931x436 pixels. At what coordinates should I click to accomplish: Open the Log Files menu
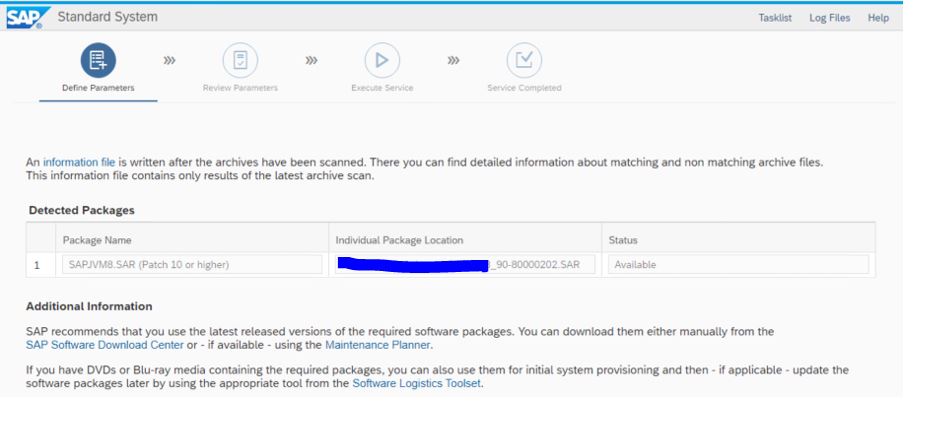coord(829,18)
